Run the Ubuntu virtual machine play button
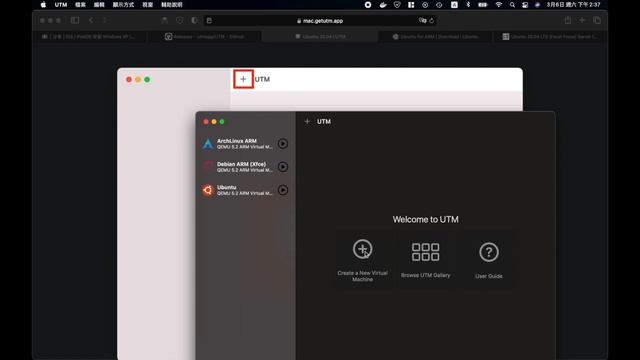The height and width of the screenshot is (360, 640). point(282,190)
